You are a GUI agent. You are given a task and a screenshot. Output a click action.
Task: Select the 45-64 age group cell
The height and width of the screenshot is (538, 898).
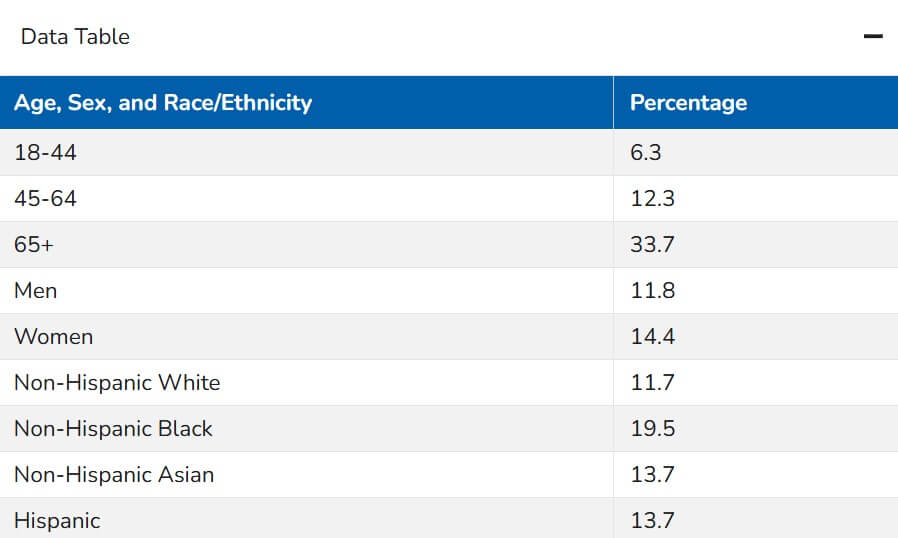(x=45, y=199)
